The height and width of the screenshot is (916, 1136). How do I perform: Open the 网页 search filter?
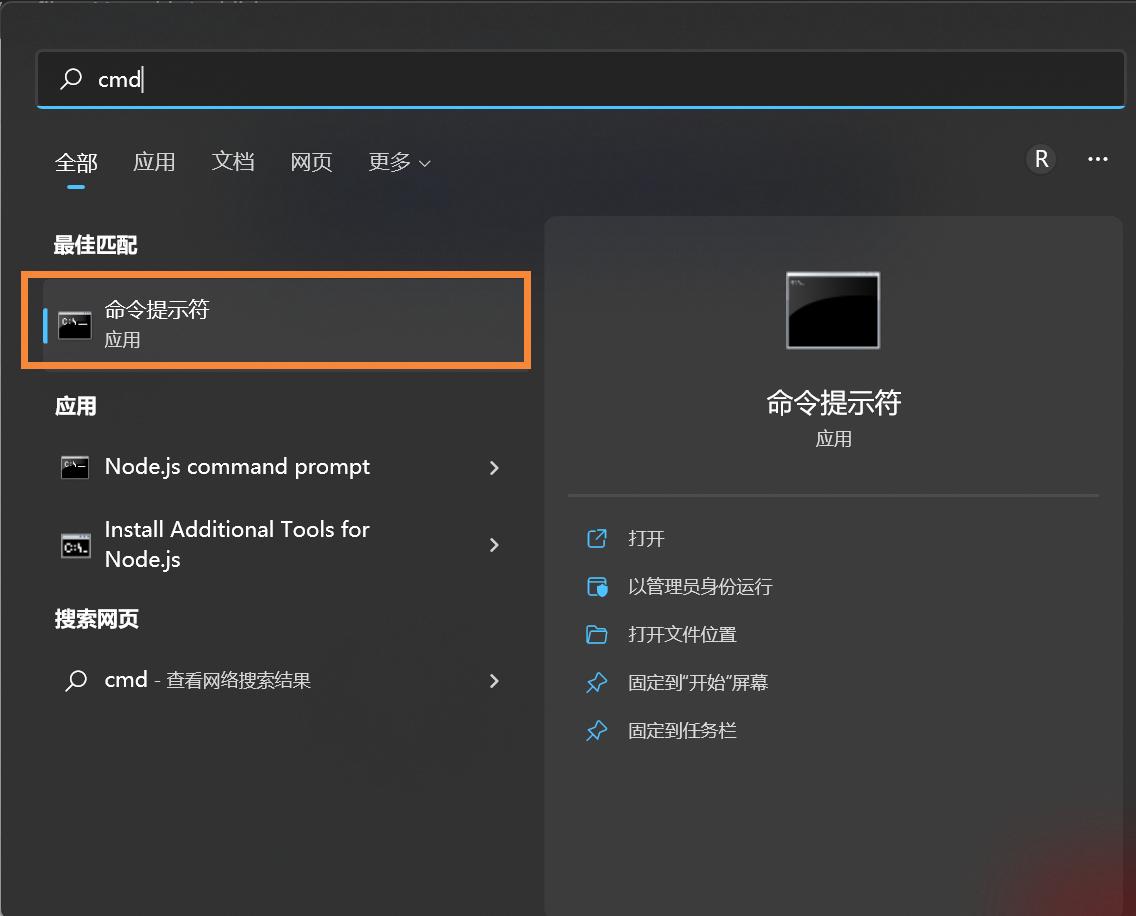pos(311,162)
